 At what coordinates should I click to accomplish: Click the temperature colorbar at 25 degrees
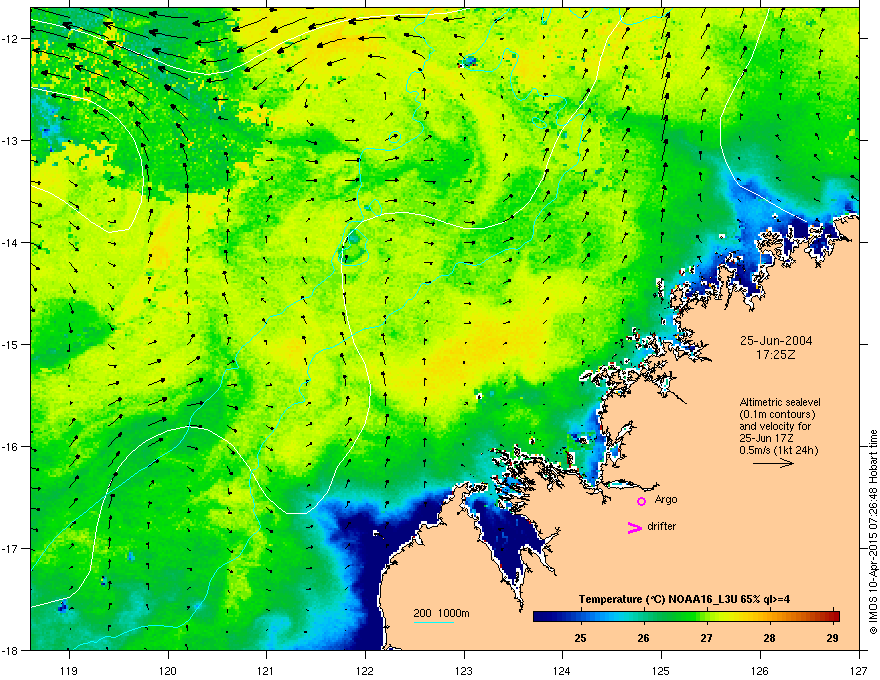click(x=581, y=617)
